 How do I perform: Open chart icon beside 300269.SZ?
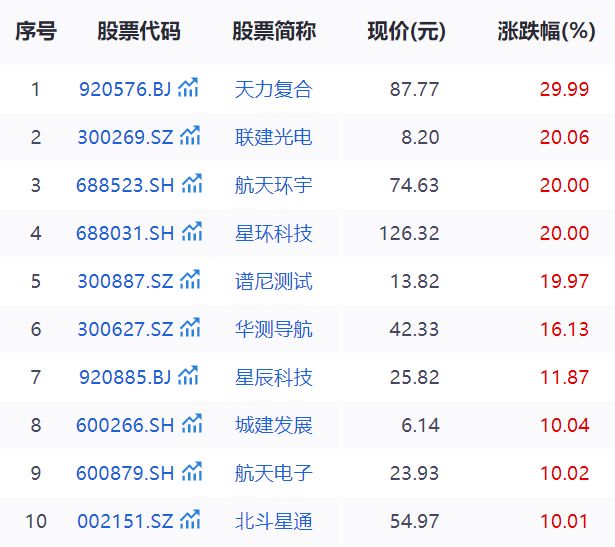pyautogui.click(x=190, y=136)
